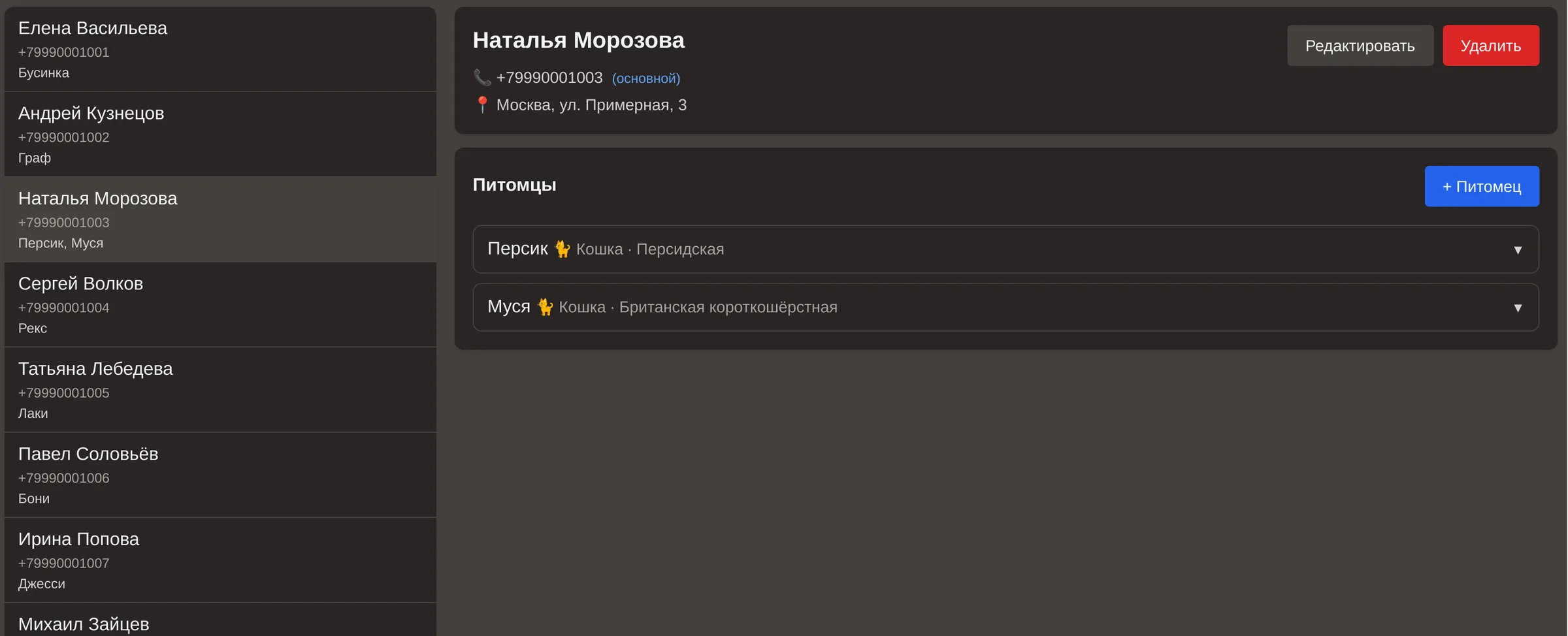Select client Сергей Волков in the list

[x=220, y=305]
